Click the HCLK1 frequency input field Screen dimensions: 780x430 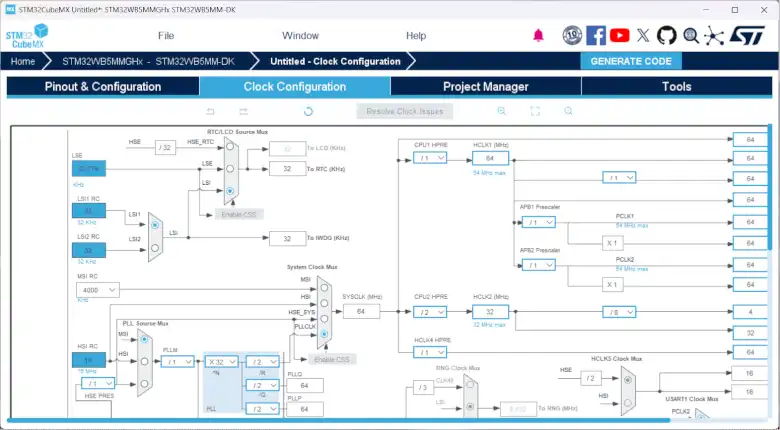[x=490, y=158]
